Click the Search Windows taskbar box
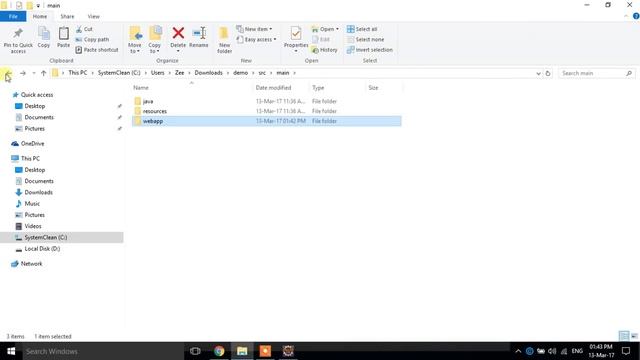The image size is (640, 360). (x=103, y=351)
